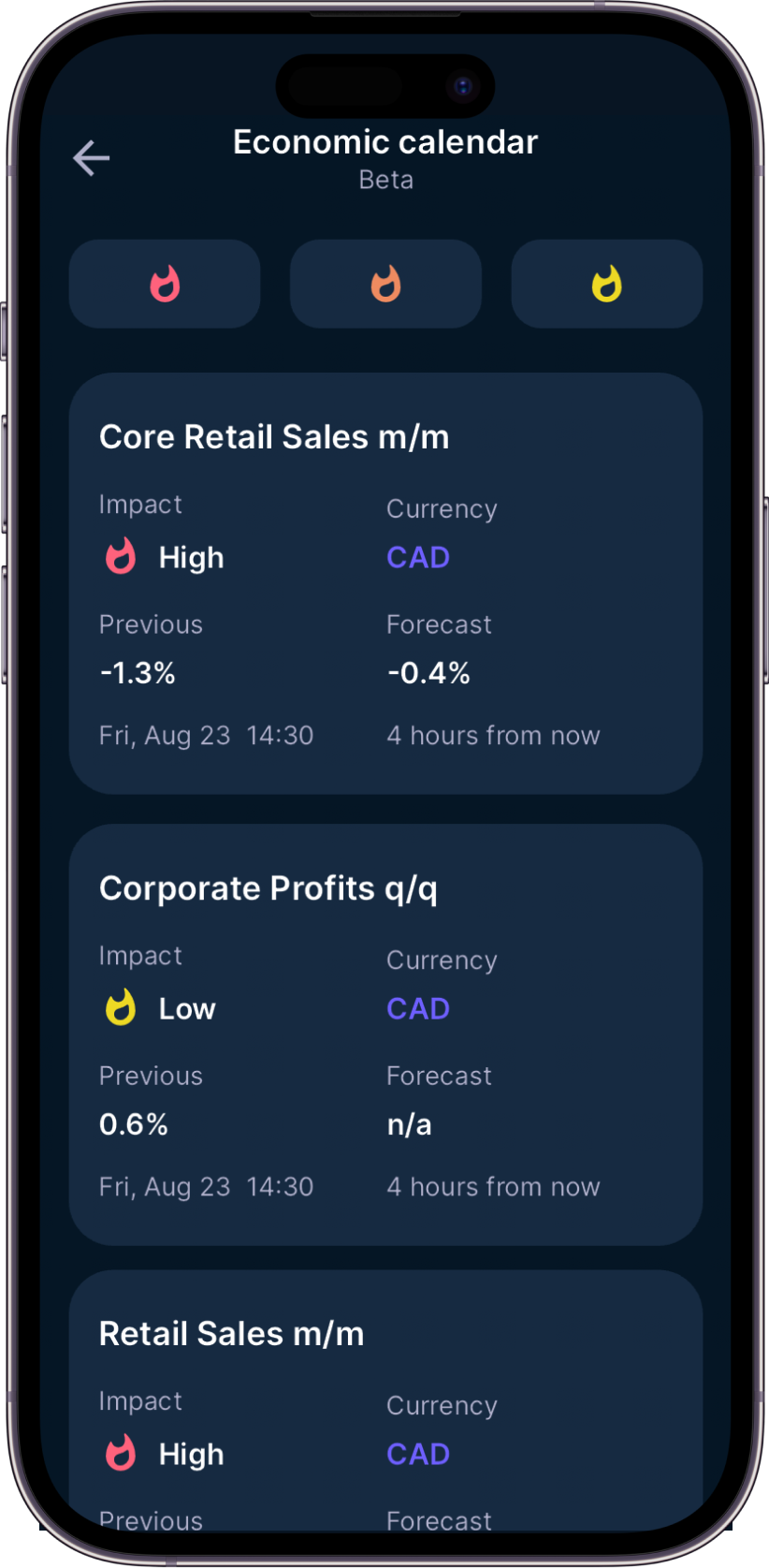Click the flame icon in the Retail Sales m/m card
769x1568 pixels.
(x=121, y=1453)
